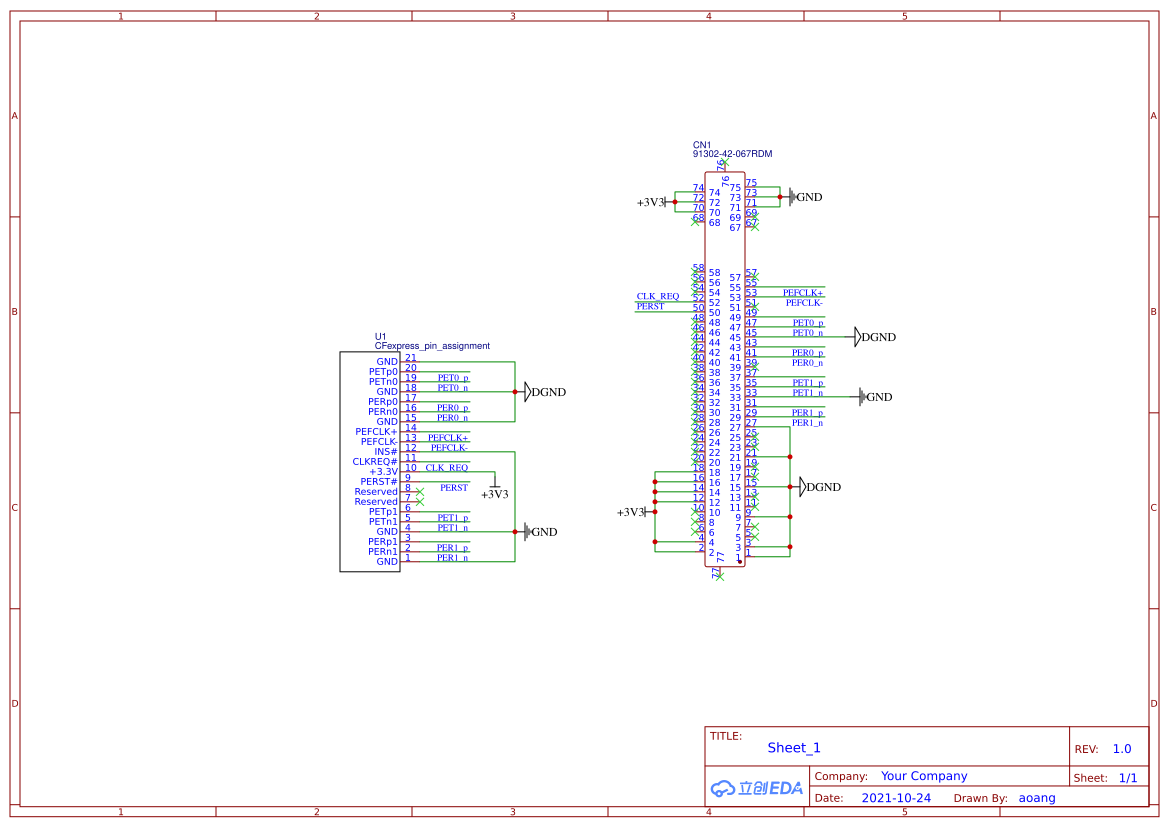Select the U1 designator label

pos(380,336)
